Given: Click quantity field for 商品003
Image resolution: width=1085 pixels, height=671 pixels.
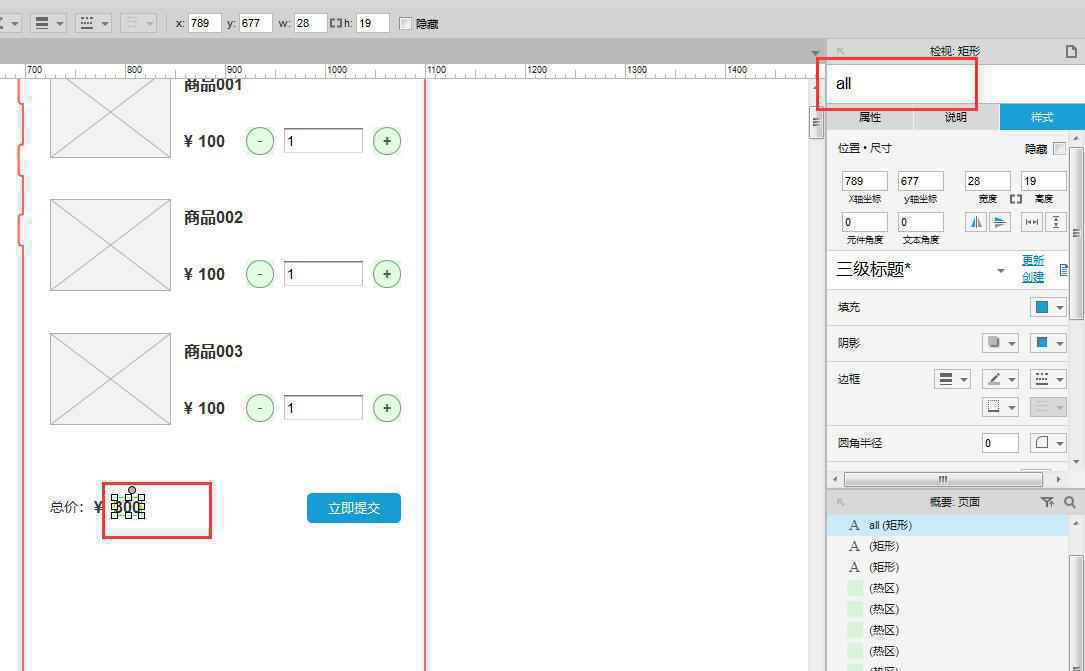Looking at the screenshot, I should coord(323,408).
